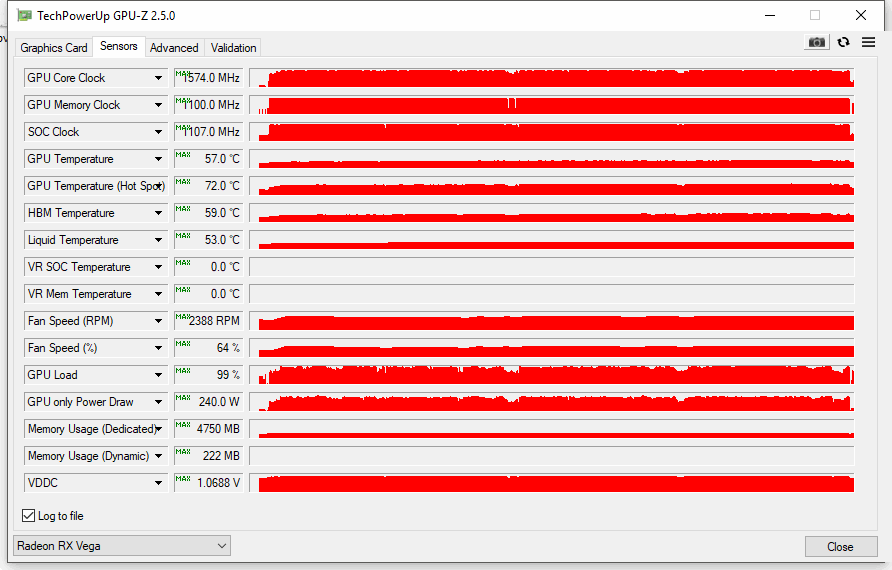The height and width of the screenshot is (570, 892).
Task: Click the 57.0 °C GPU temperature value
Action: [209, 159]
